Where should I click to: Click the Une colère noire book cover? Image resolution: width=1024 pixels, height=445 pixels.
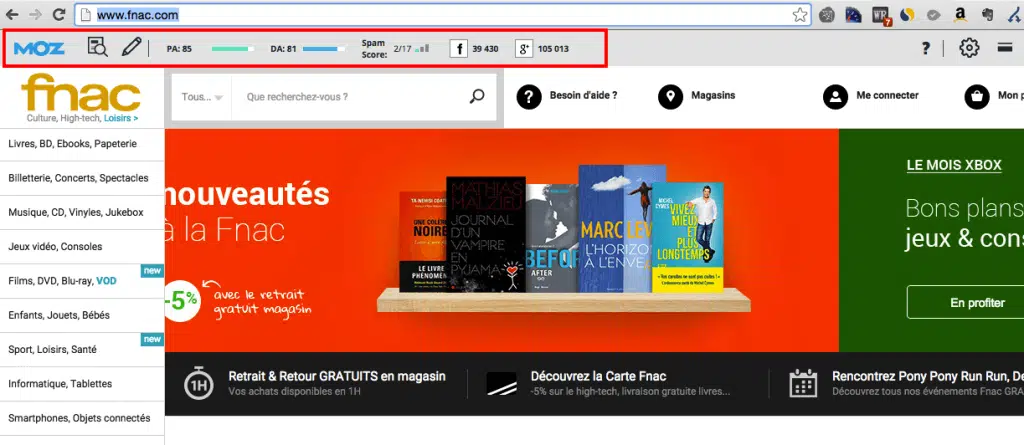423,242
